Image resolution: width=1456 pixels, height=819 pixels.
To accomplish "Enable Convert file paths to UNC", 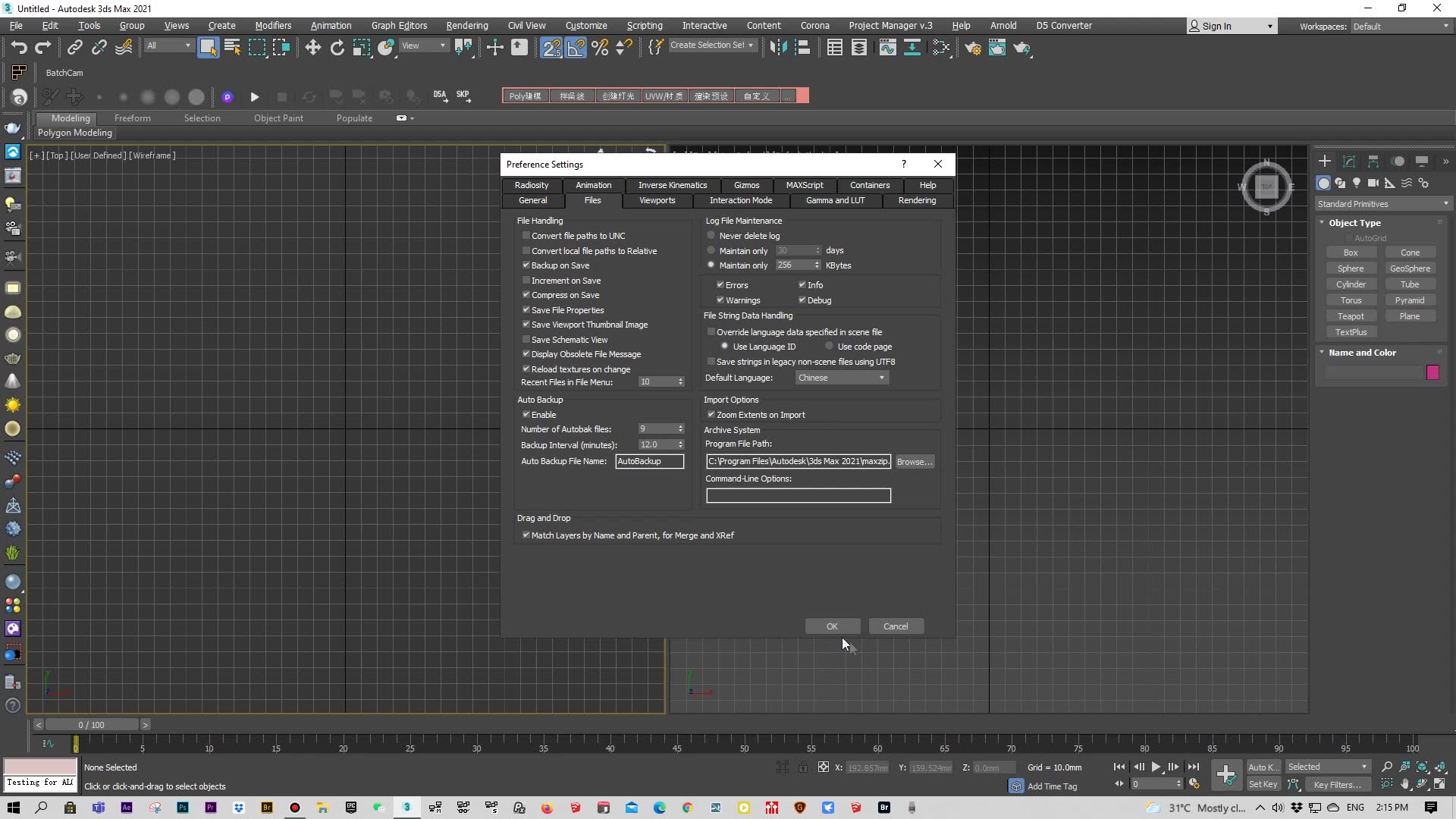I will tap(526, 235).
